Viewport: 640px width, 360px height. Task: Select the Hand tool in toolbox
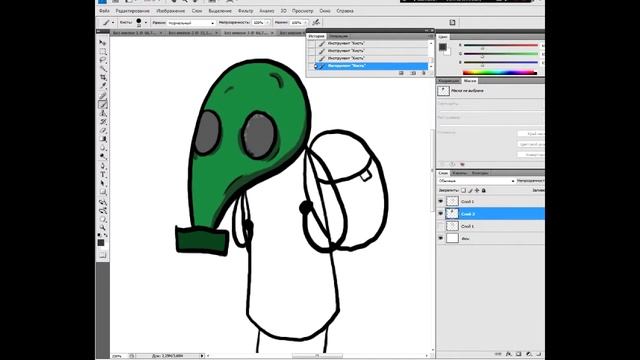[102, 219]
